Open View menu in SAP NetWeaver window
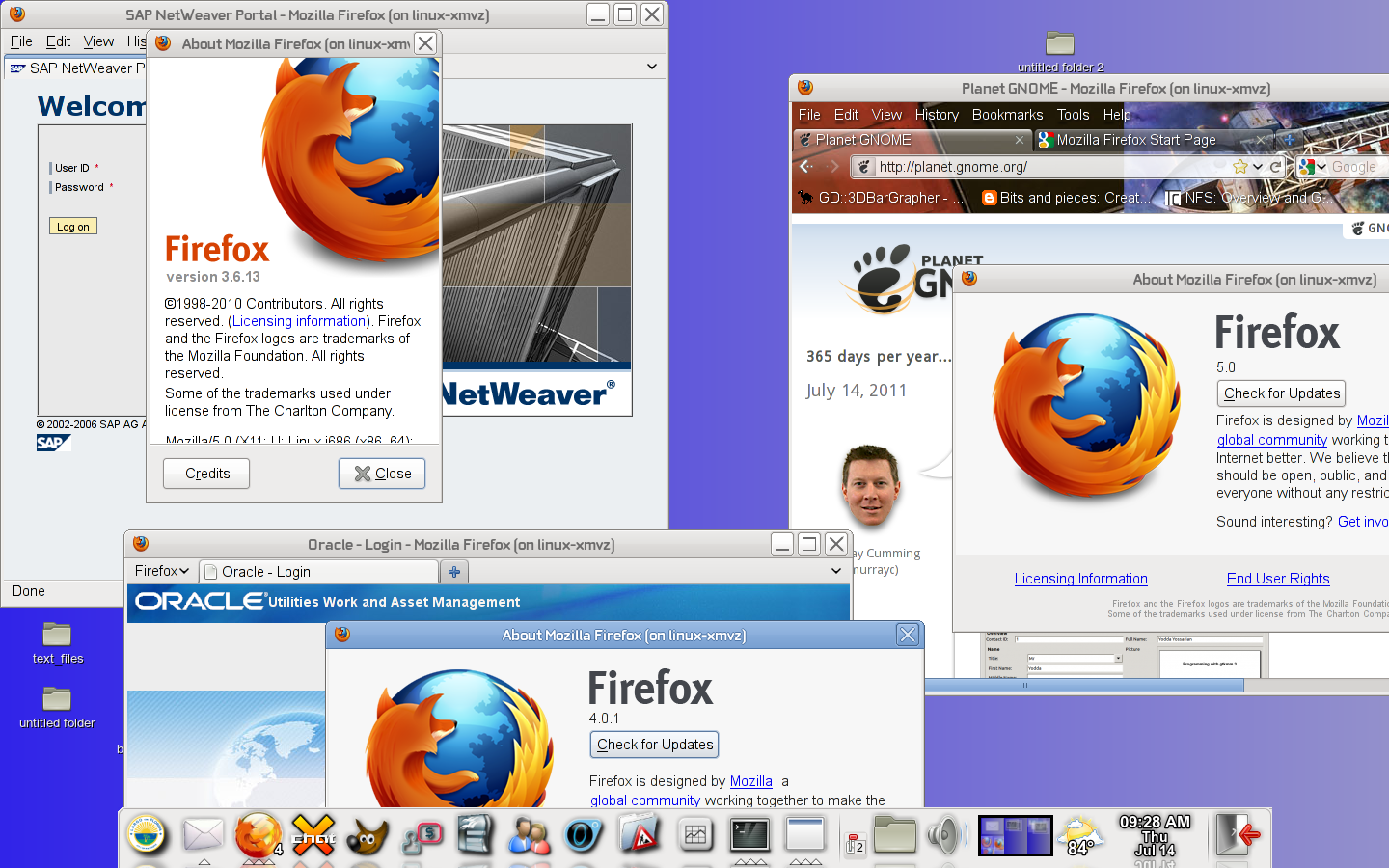 pyautogui.click(x=98, y=41)
